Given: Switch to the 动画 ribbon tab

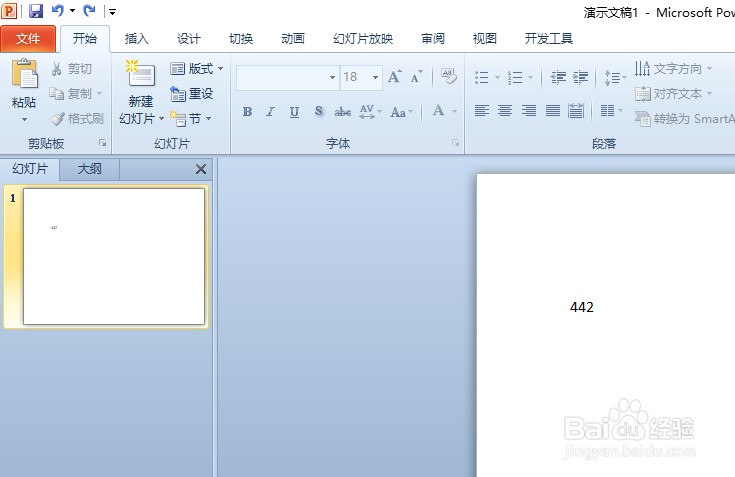Looking at the screenshot, I should (293, 38).
